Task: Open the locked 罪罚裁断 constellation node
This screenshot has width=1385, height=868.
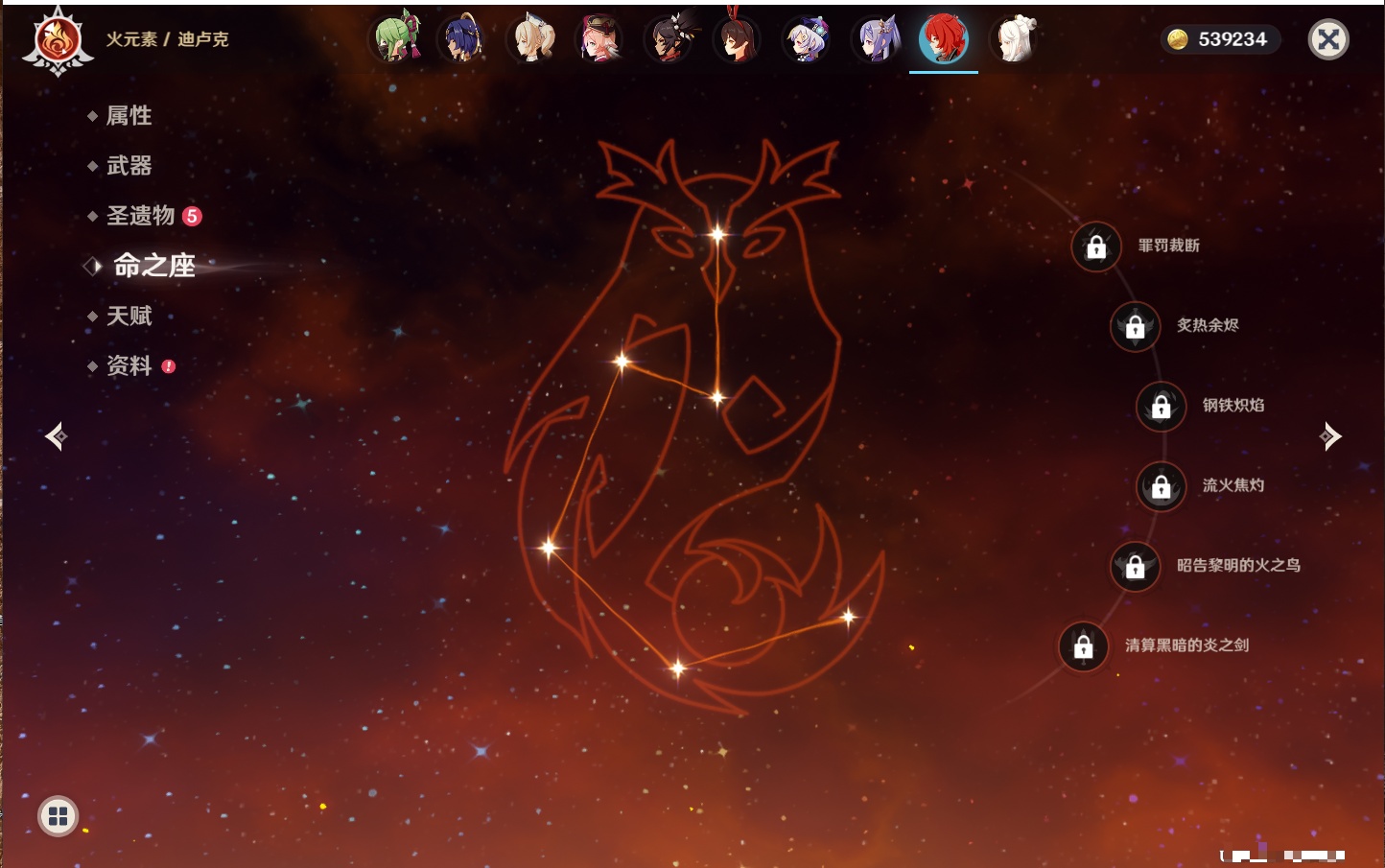Action: pos(1096,246)
